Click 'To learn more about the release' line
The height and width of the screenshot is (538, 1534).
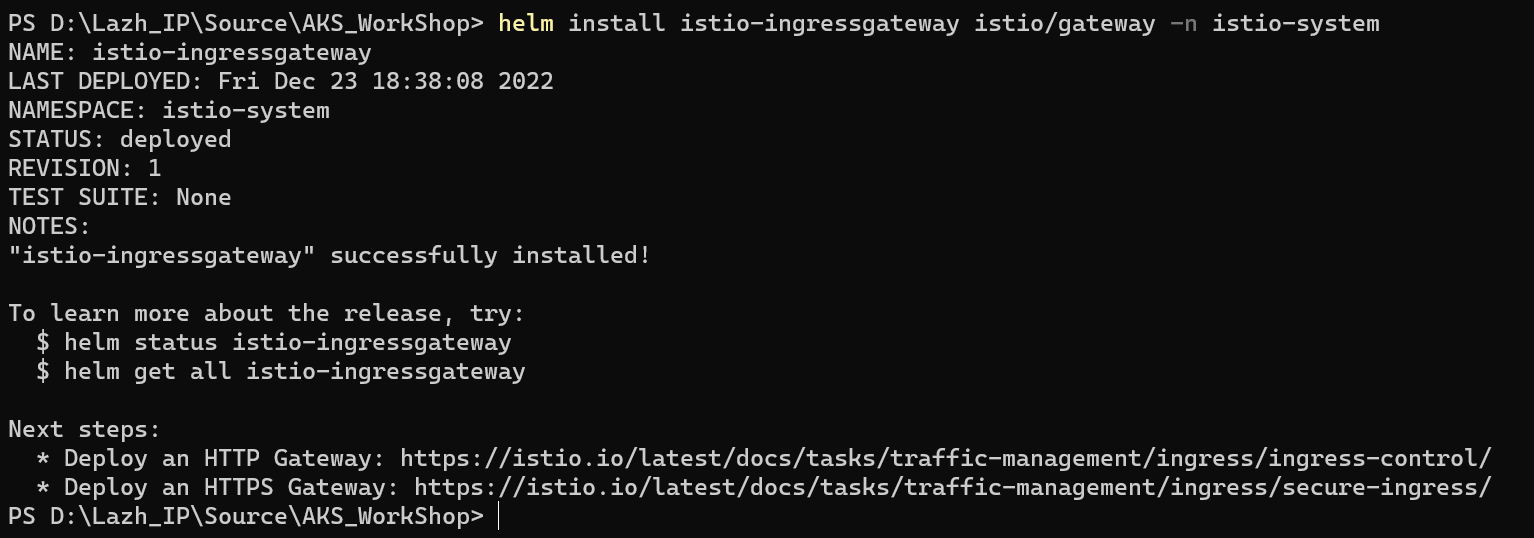[x=267, y=314]
